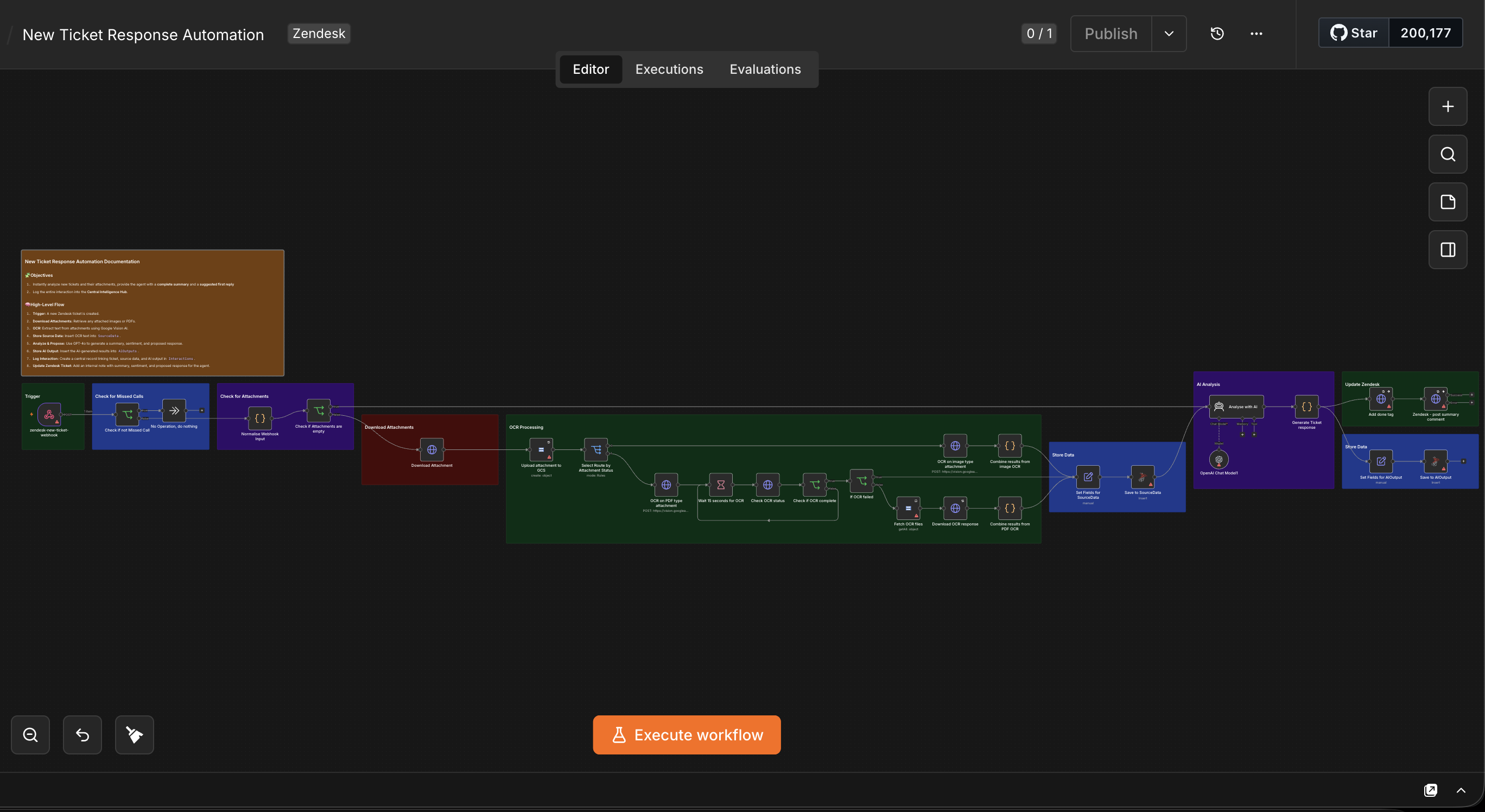Switch to the Executions tab
Viewport: 1485px width, 812px height.
click(x=669, y=69)
